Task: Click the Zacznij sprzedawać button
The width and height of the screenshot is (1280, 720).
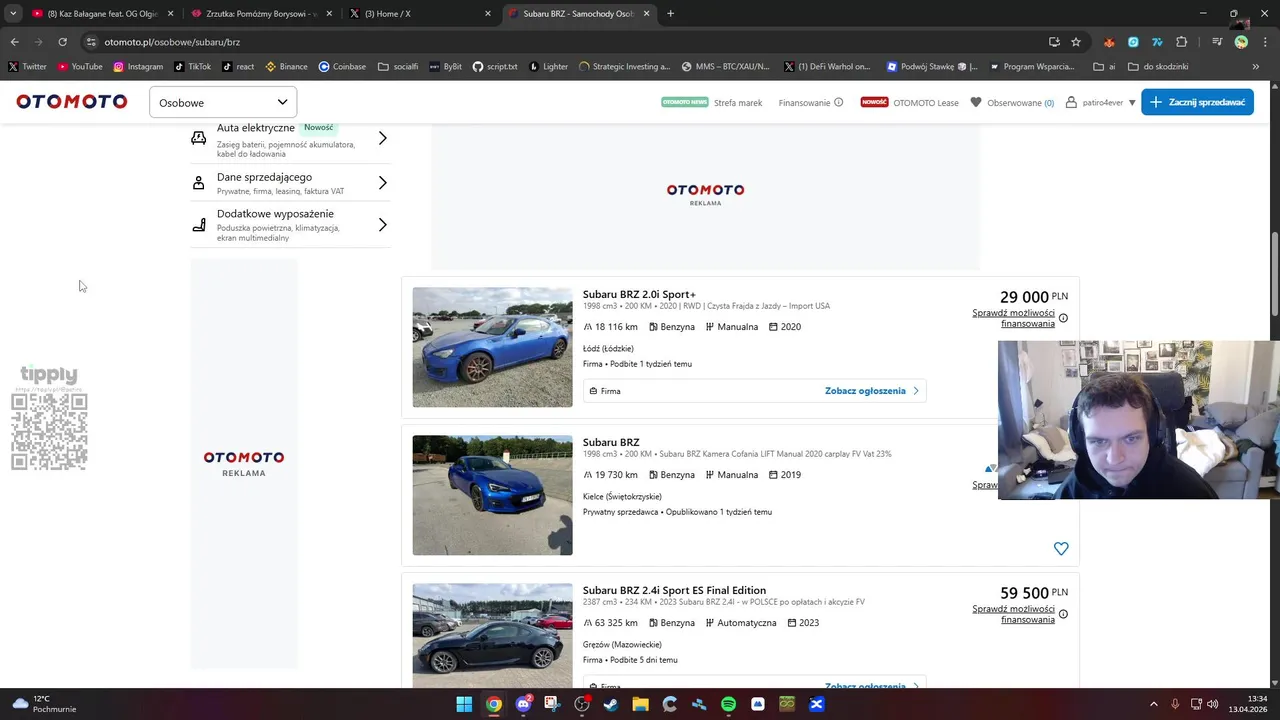Action: (x=1197, y=102)
